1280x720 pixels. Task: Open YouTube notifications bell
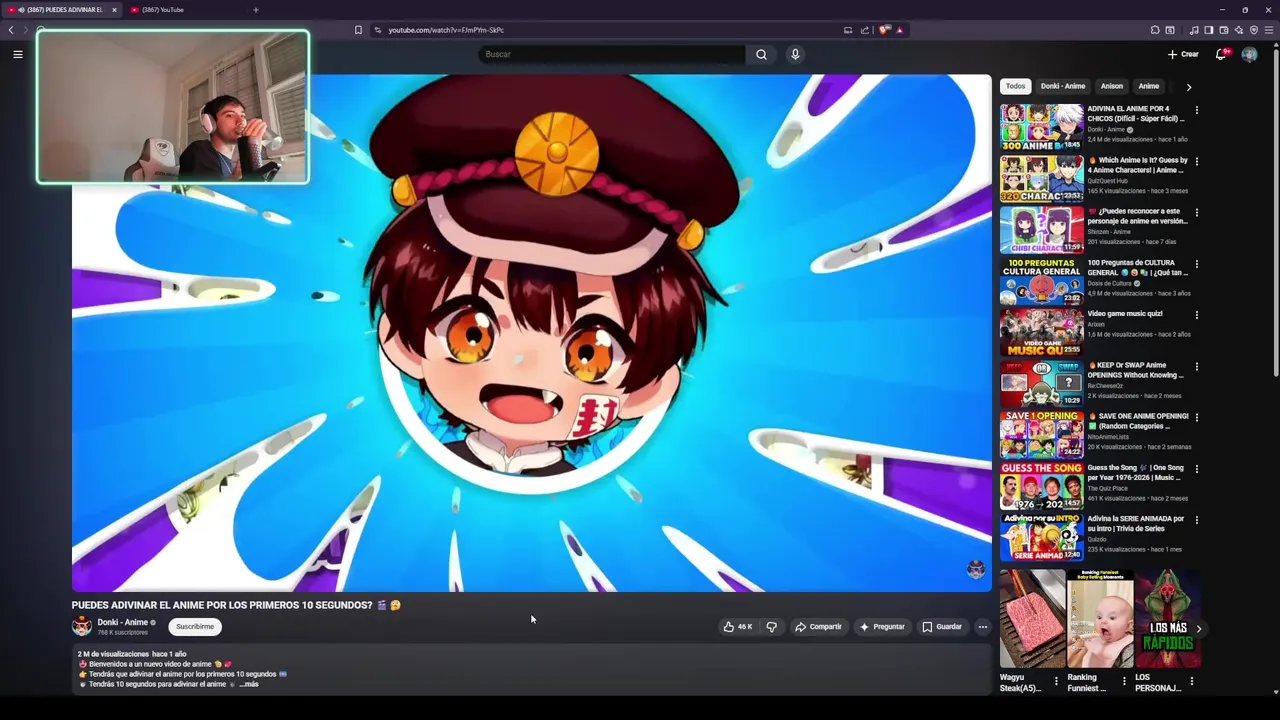pyautogui.click(x=1221, y=54)
